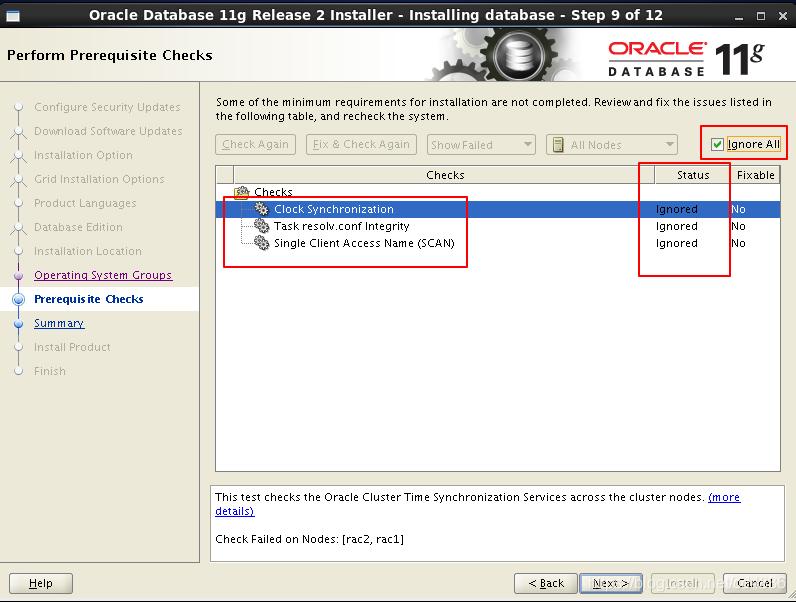Click the server icon in All Nodes dropdown
Viewport: 796px width, 602px height.
[558, 145]
